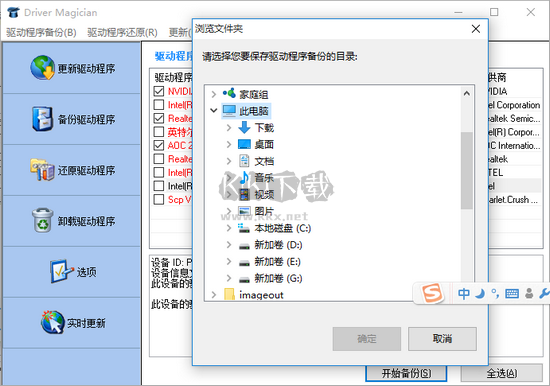550x386 pixels.
Task: Check the black Intel(R) driver checkbox
Action: [159, 186]
